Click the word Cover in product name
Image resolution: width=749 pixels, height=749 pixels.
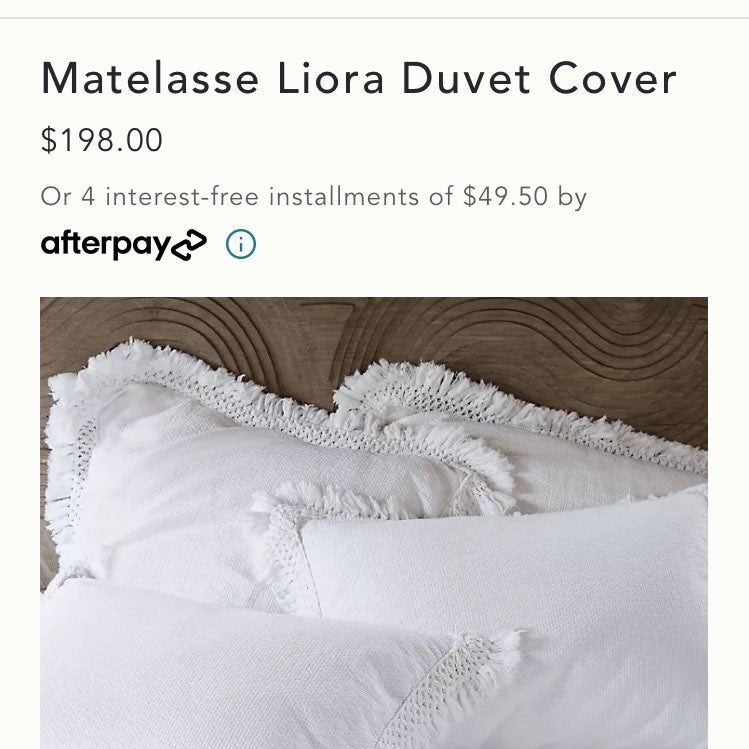click(612, 78)
